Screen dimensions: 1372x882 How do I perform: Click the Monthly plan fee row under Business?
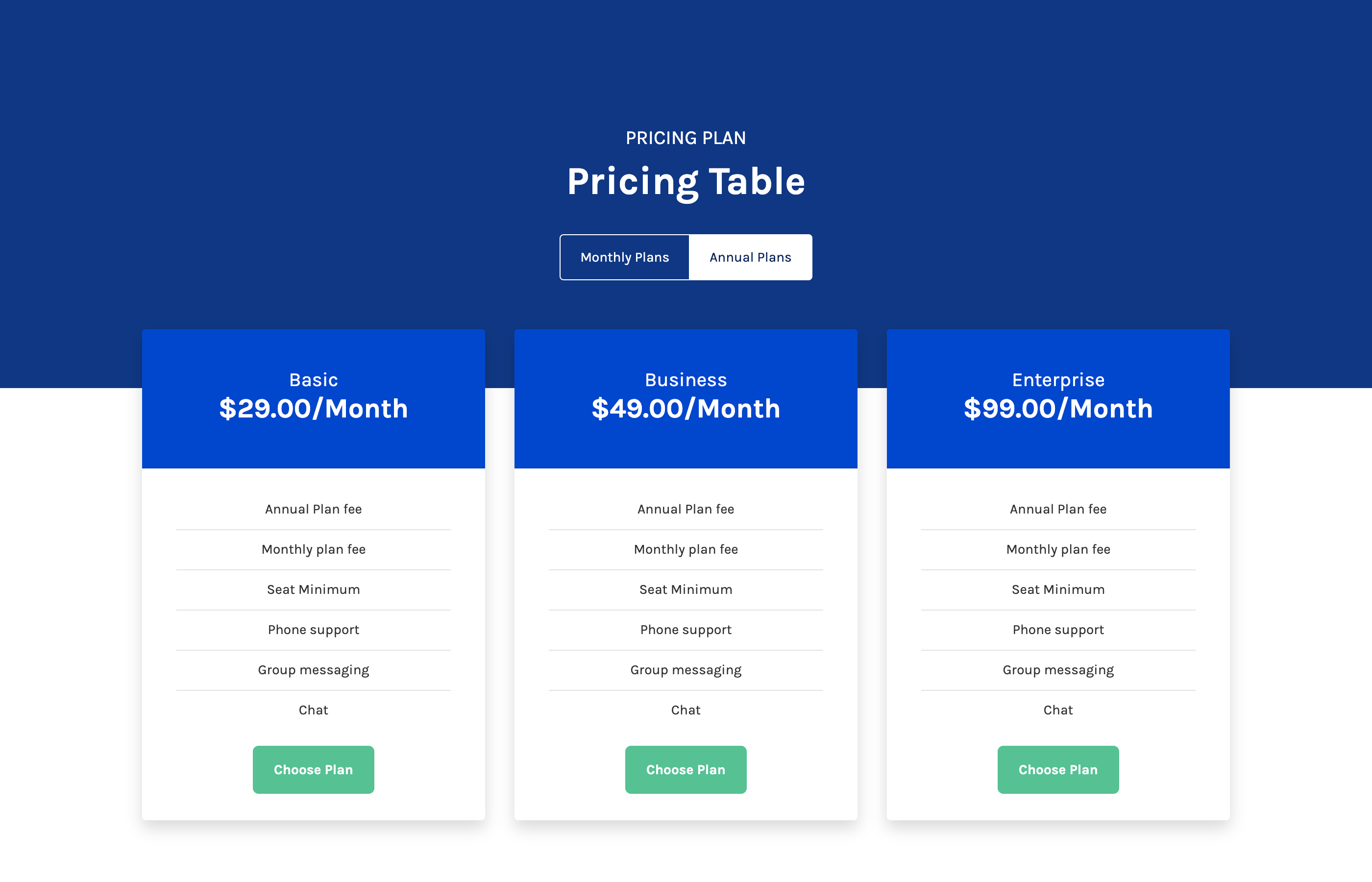[686, 549]
